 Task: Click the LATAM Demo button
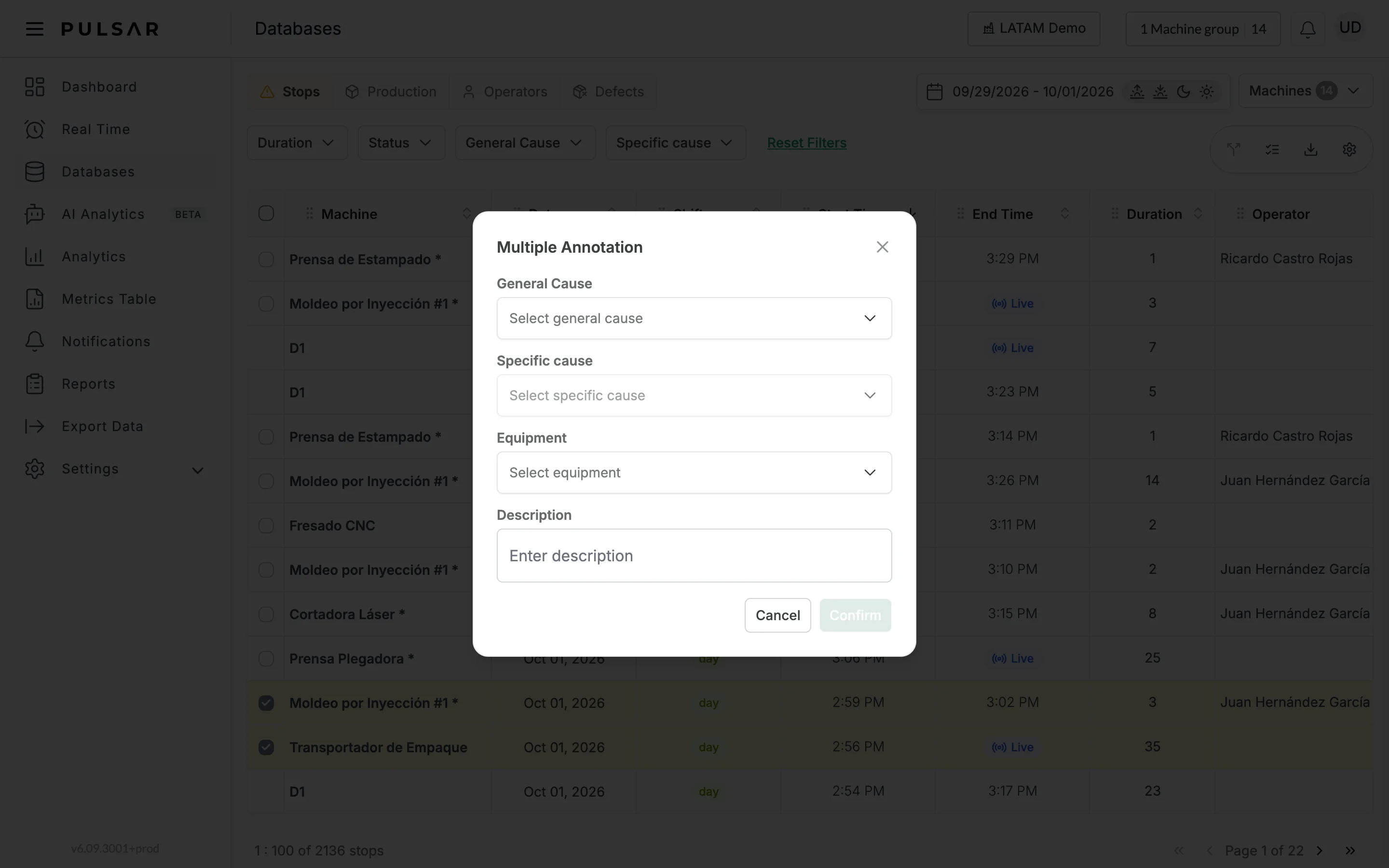pyautogui.click(x=1034, y=29)
